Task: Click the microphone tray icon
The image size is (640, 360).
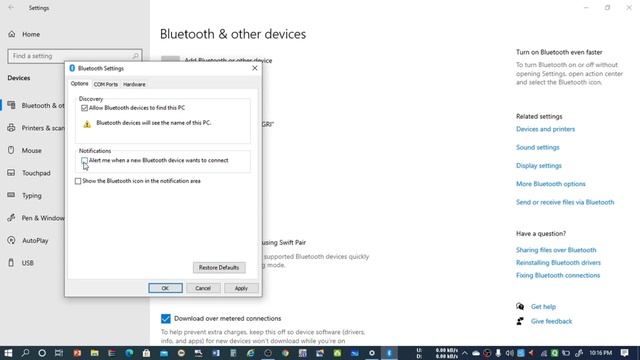Action: coord(498,353)
